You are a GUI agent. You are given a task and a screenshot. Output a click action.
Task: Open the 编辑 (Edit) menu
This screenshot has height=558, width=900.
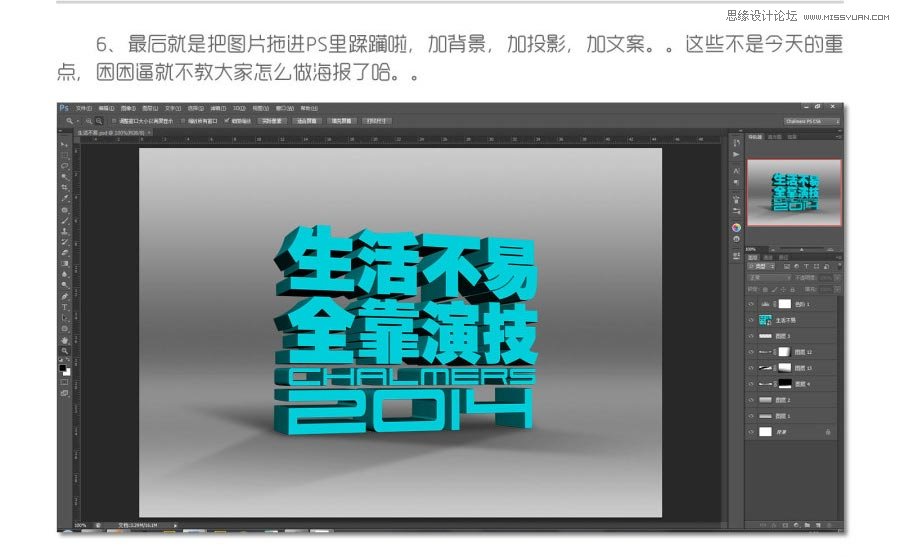(x=107, y=108)
